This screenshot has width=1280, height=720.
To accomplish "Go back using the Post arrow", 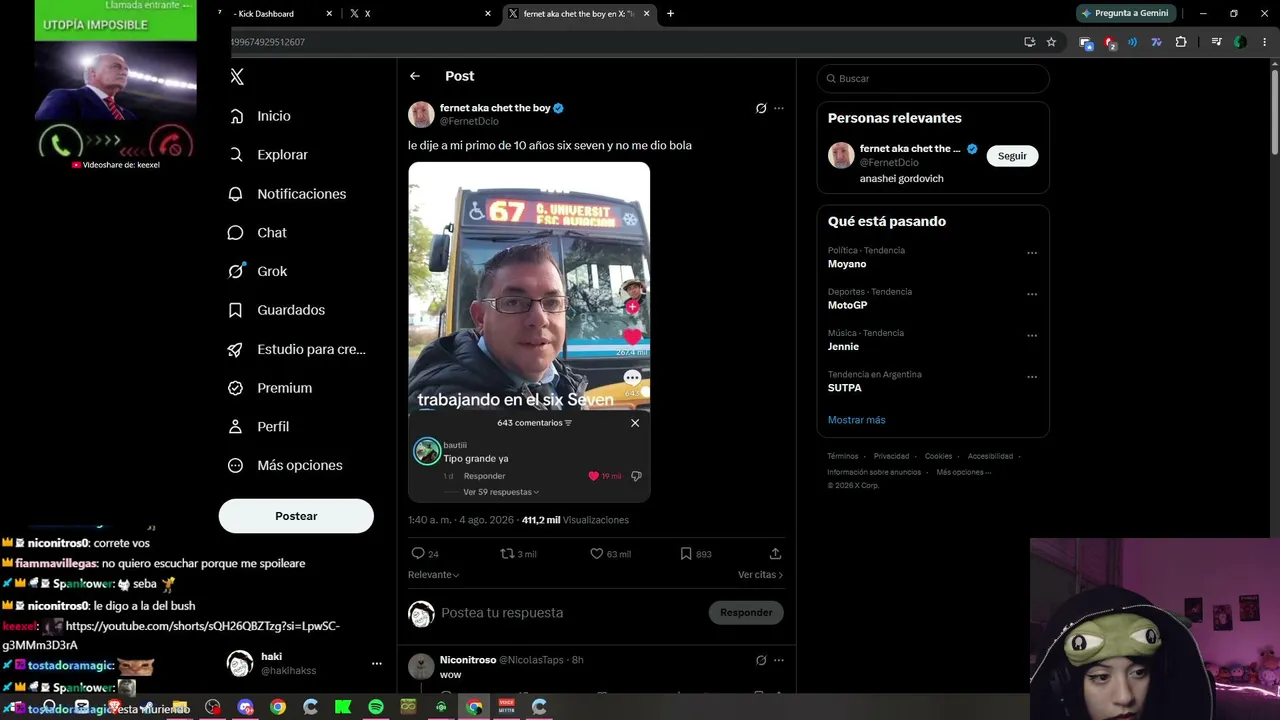I will [x=415, y=76].
